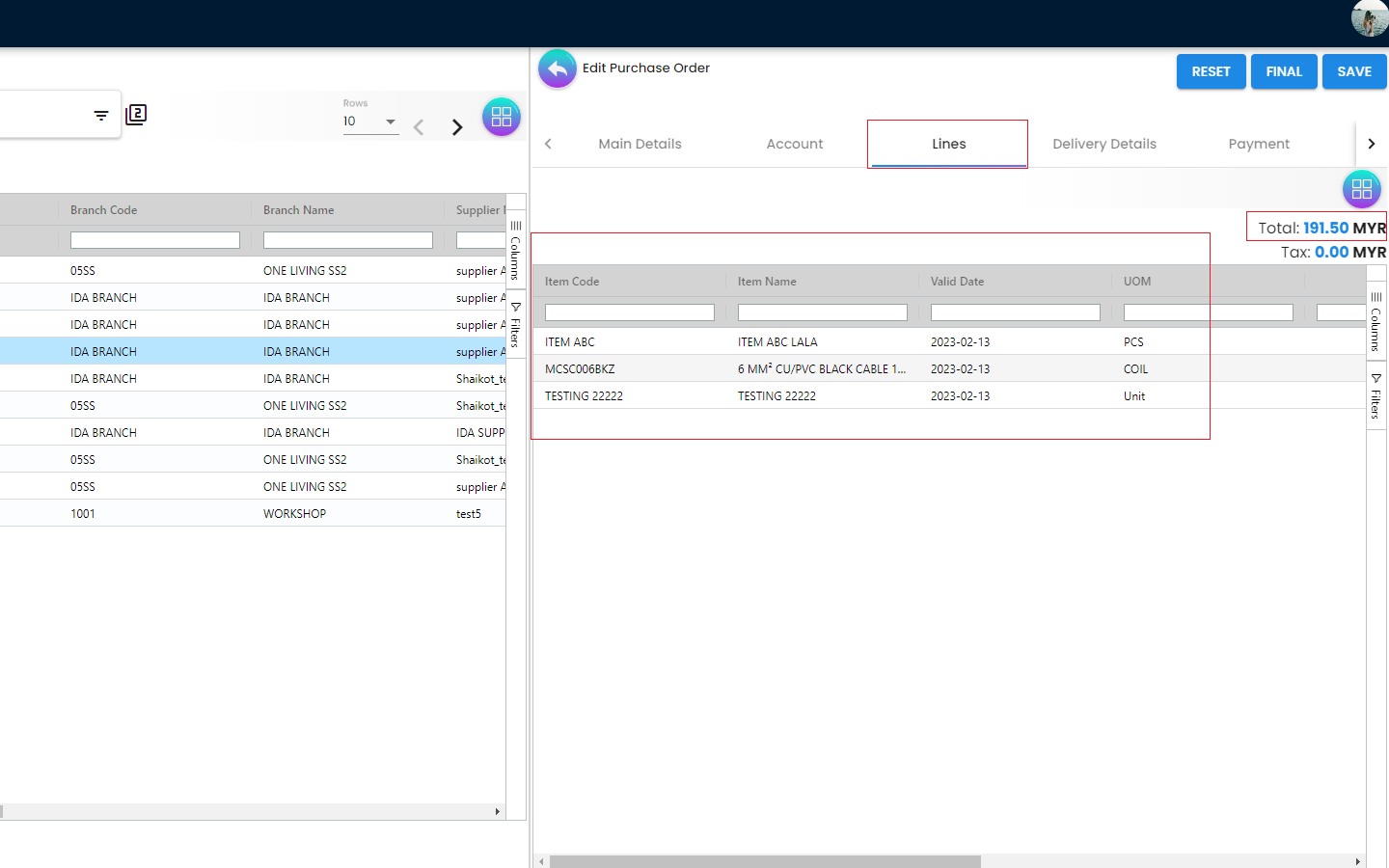Open the user profile avatar
Viewport: 1389px width, 868px height.
(1369, 18)
